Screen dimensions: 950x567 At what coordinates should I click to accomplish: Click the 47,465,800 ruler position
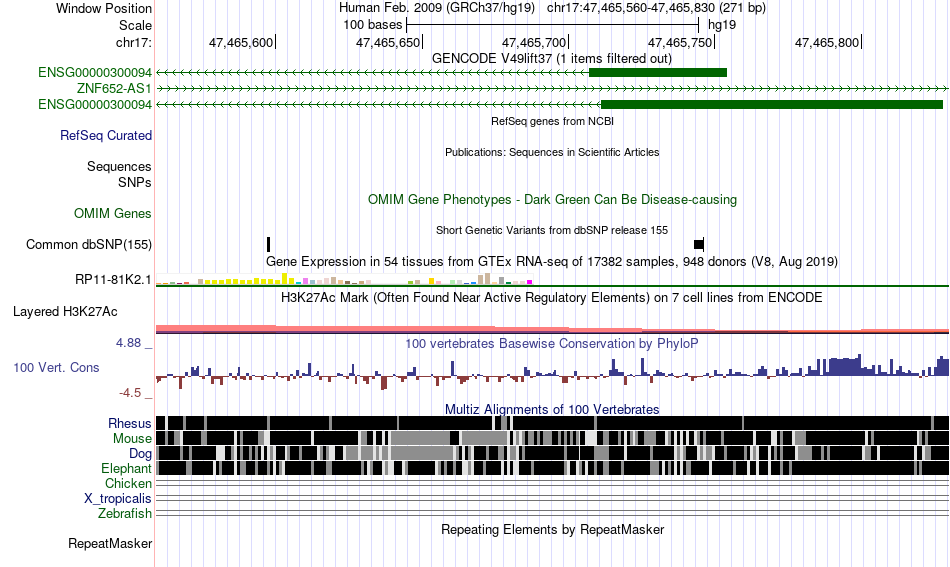point(828,42)
